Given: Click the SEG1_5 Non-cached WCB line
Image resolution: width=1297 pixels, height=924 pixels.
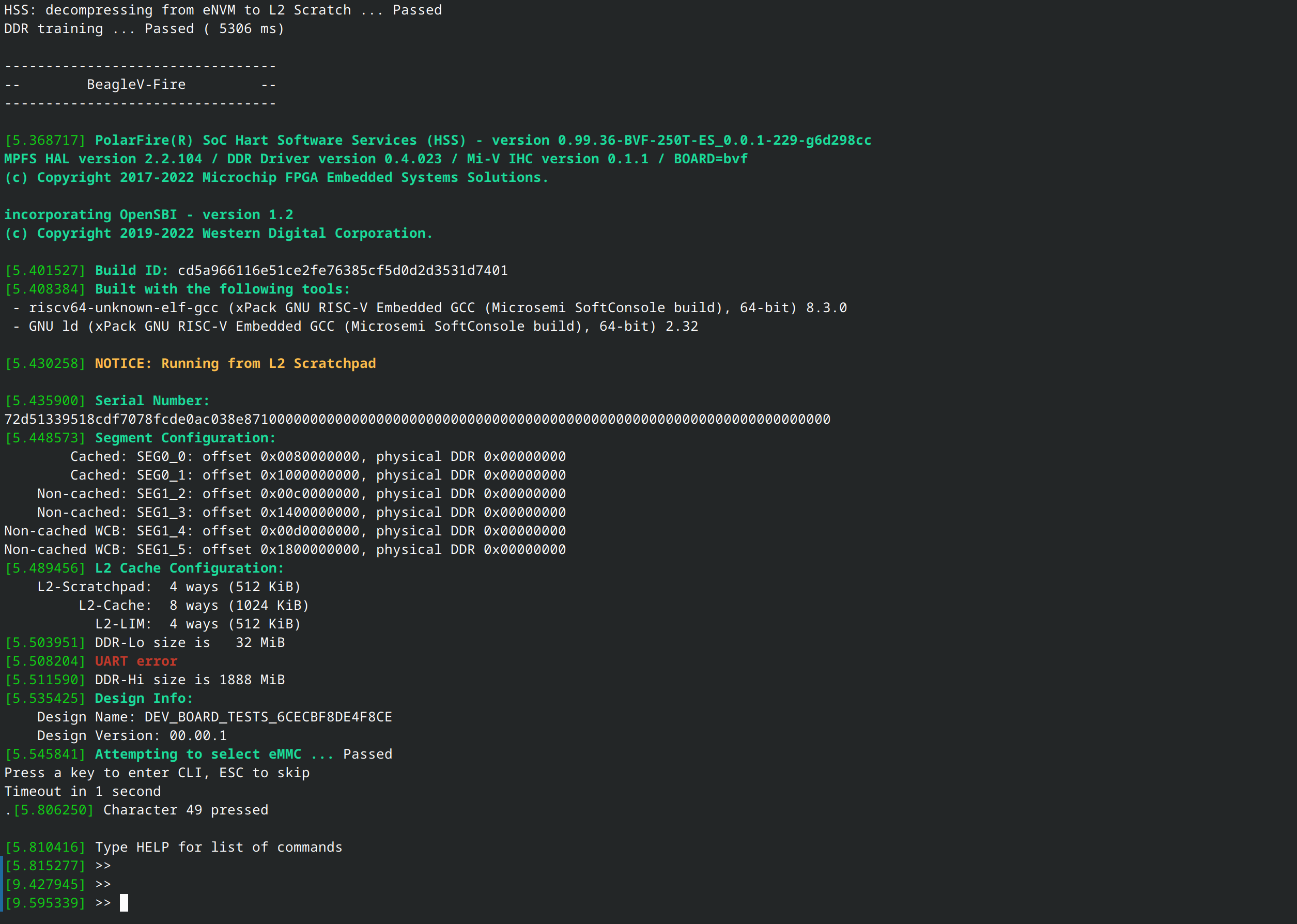Looking at the screenshot, I should click(x=284, y=550).
